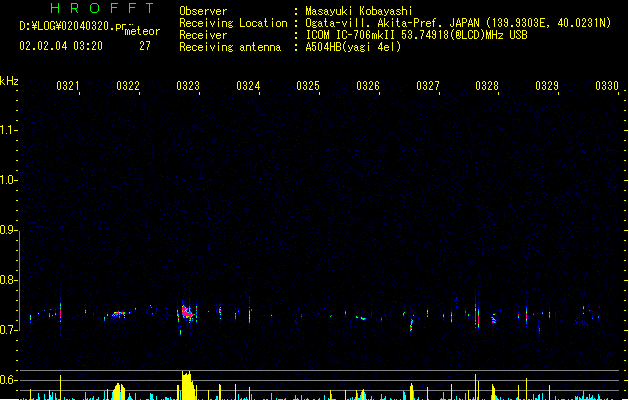629x400 pixels.
Task: Click the 0.7 kHz axis label
Action: pos(7,330)
